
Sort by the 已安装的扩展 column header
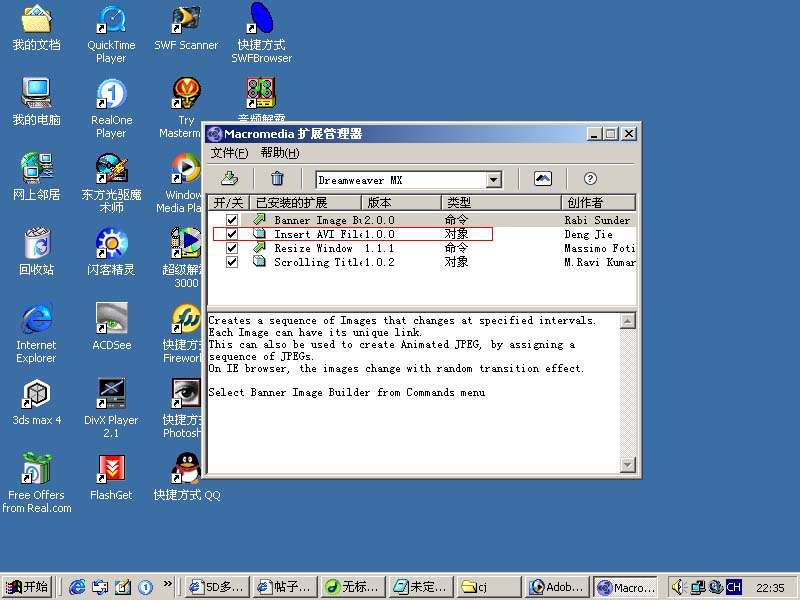coord(305,203)
